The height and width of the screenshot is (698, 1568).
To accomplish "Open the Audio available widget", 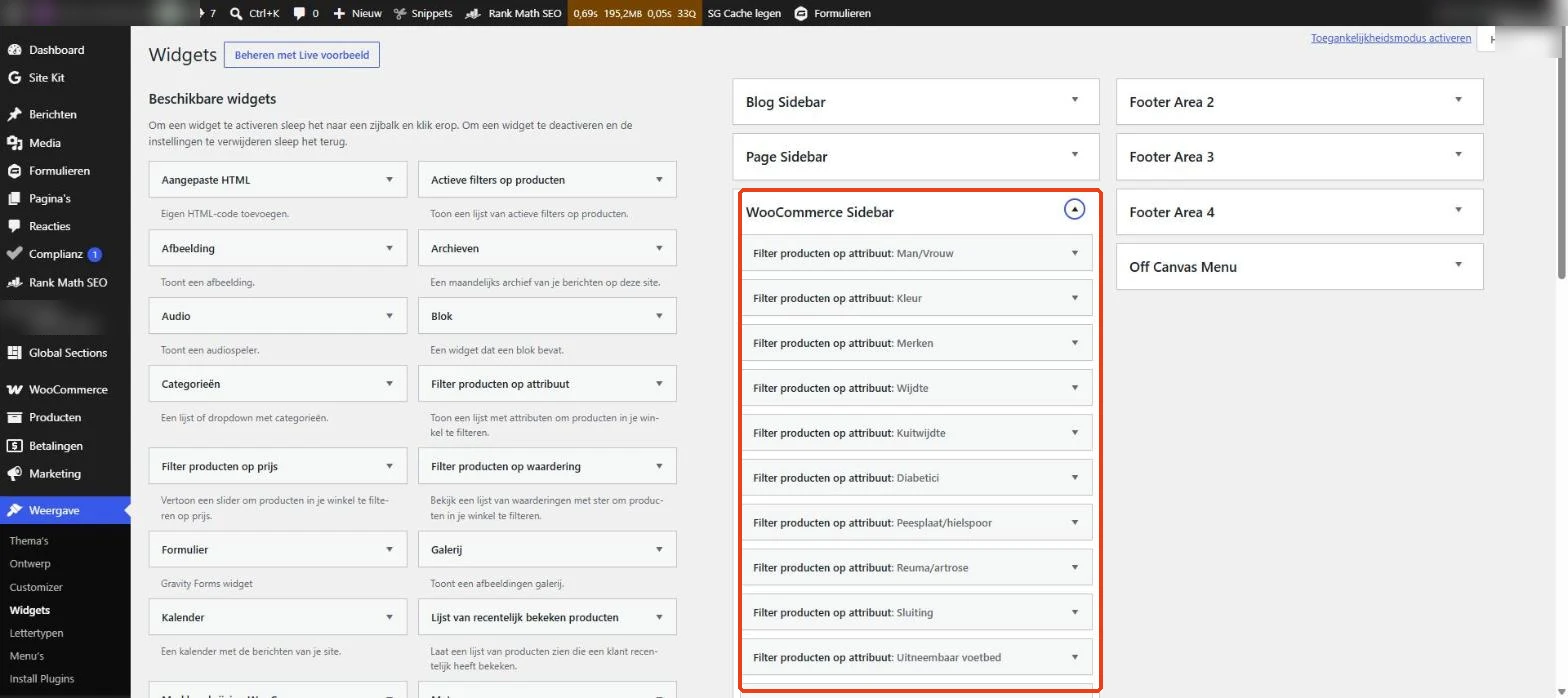I will click(278, 316).
